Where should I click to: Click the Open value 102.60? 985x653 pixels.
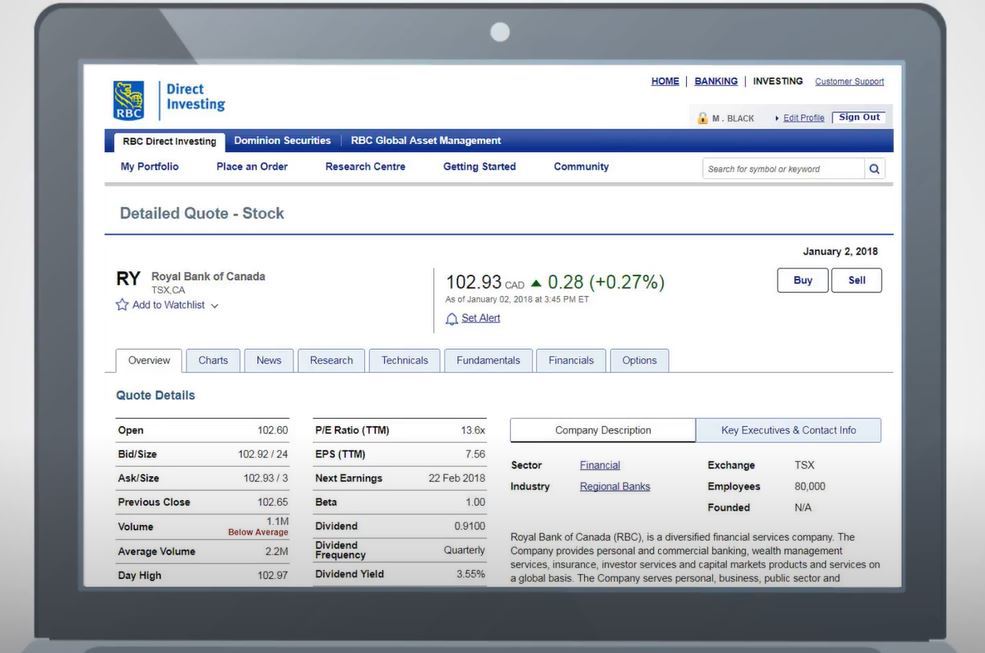tap(273, 431)
